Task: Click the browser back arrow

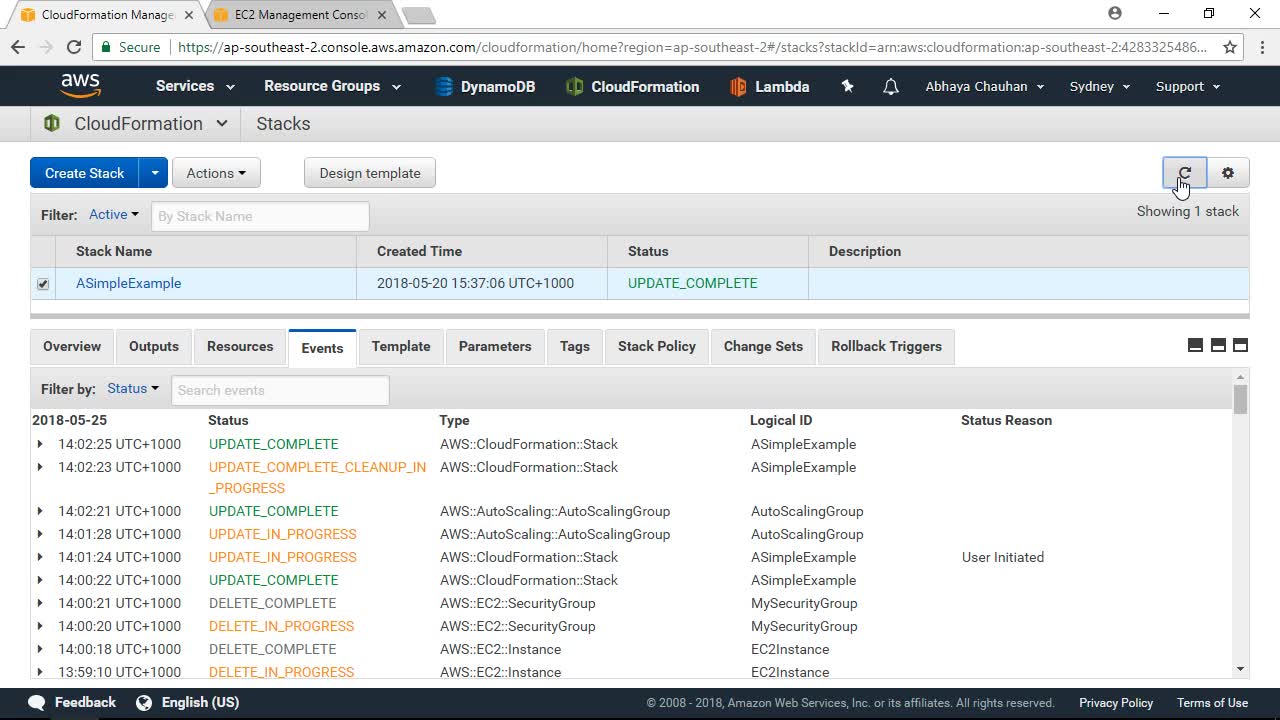Action: (18, 47)
